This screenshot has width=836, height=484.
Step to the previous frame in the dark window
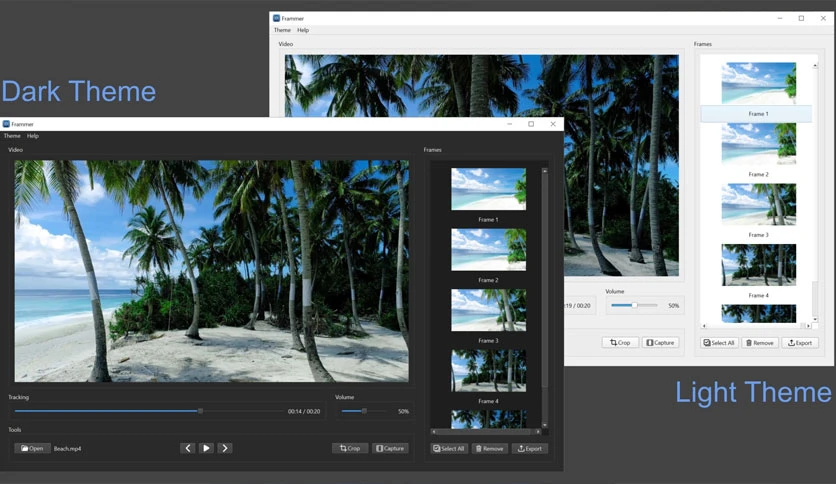click(x=188, y=448)
